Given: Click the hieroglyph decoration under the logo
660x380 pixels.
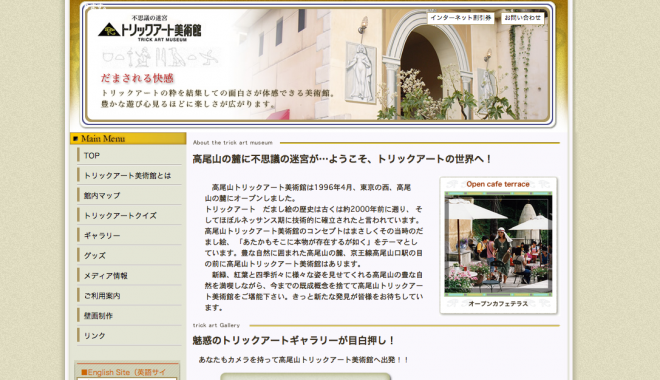Looking at the screenshot, I should pyautogui.click(x=161, y=58).
